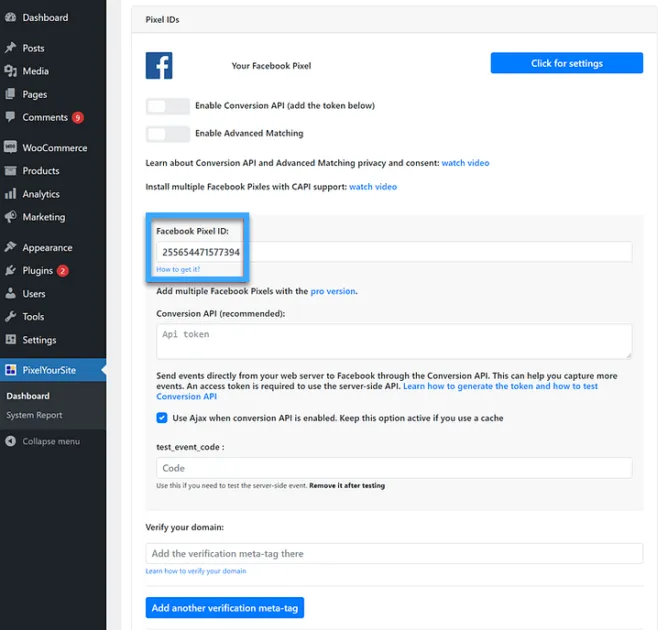Viewport: 668px width, 630px height.
Task: Click the Analytics bar chart icon
Action: pos(10,194)
